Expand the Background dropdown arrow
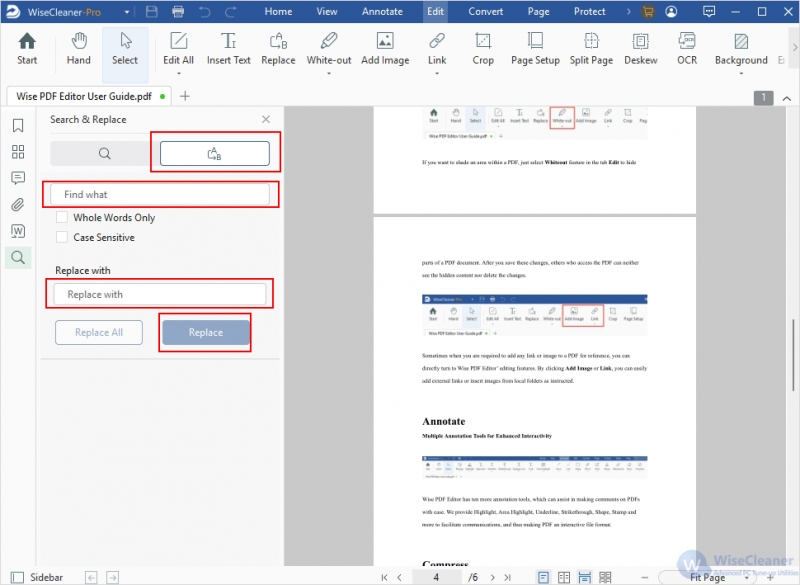This screenshot has width=800, height=585. tap(741, 73)
